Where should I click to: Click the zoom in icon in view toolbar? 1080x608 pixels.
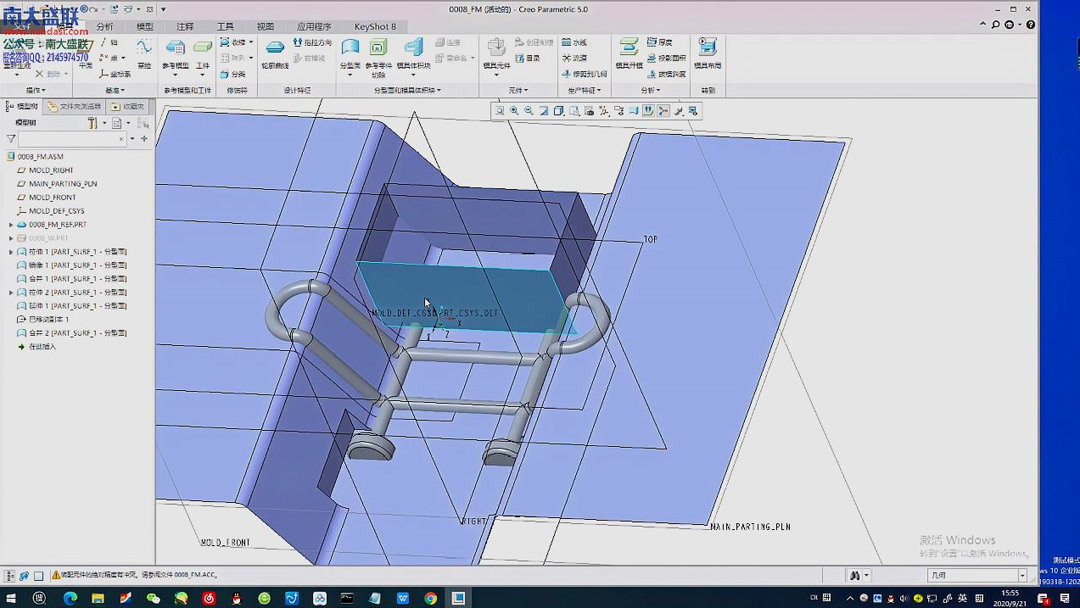click(514, 111)
